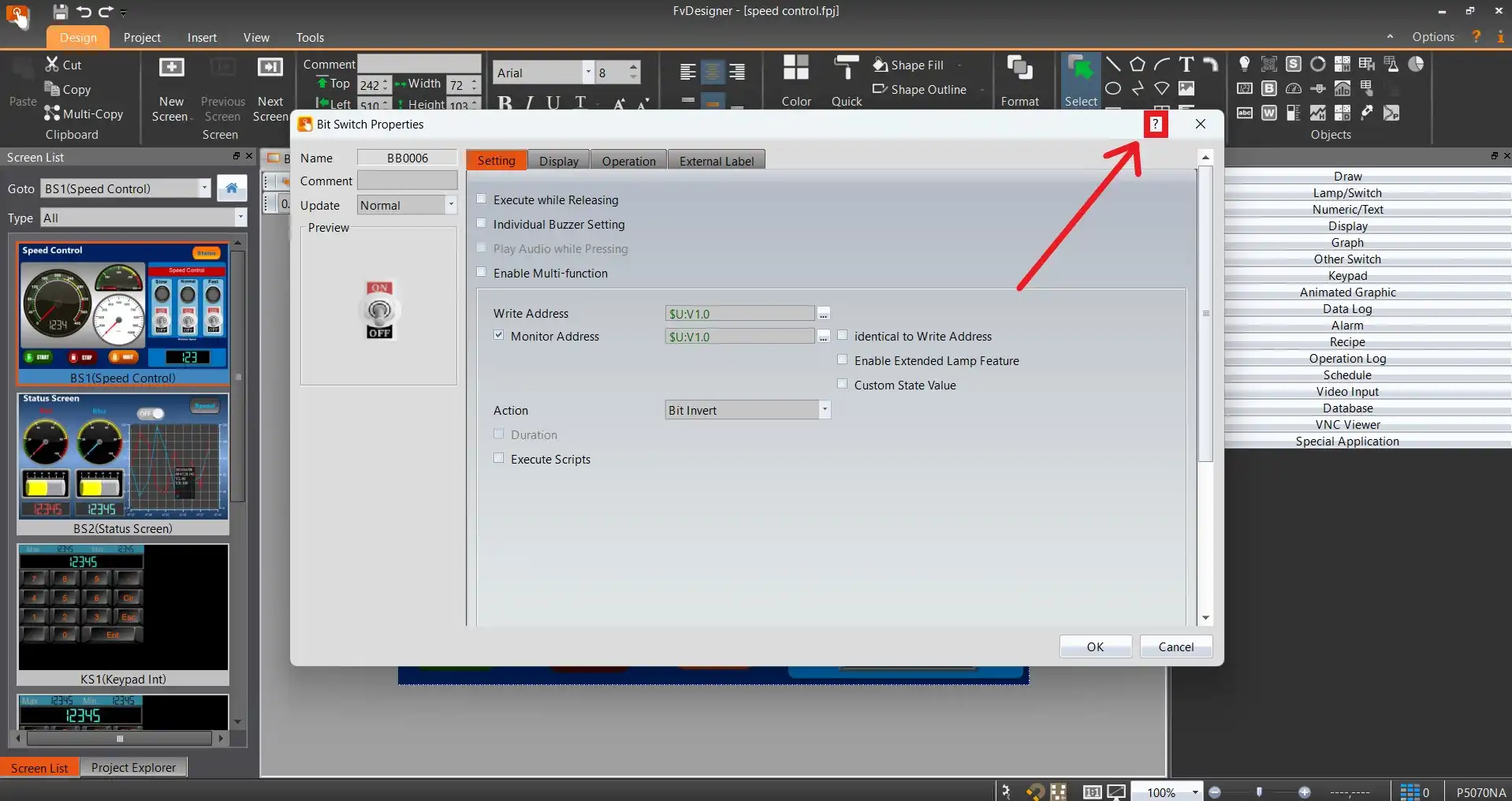The image size is (1512, 801).
Task: Click the Select tool icon
Action: point(1080,69)
